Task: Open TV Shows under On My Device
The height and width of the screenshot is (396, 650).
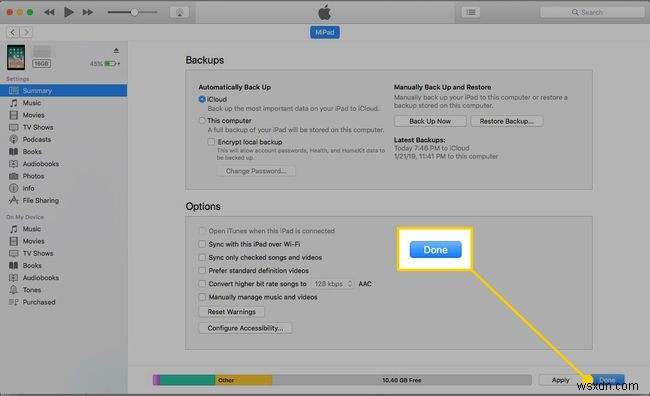Action: [63, 253]
